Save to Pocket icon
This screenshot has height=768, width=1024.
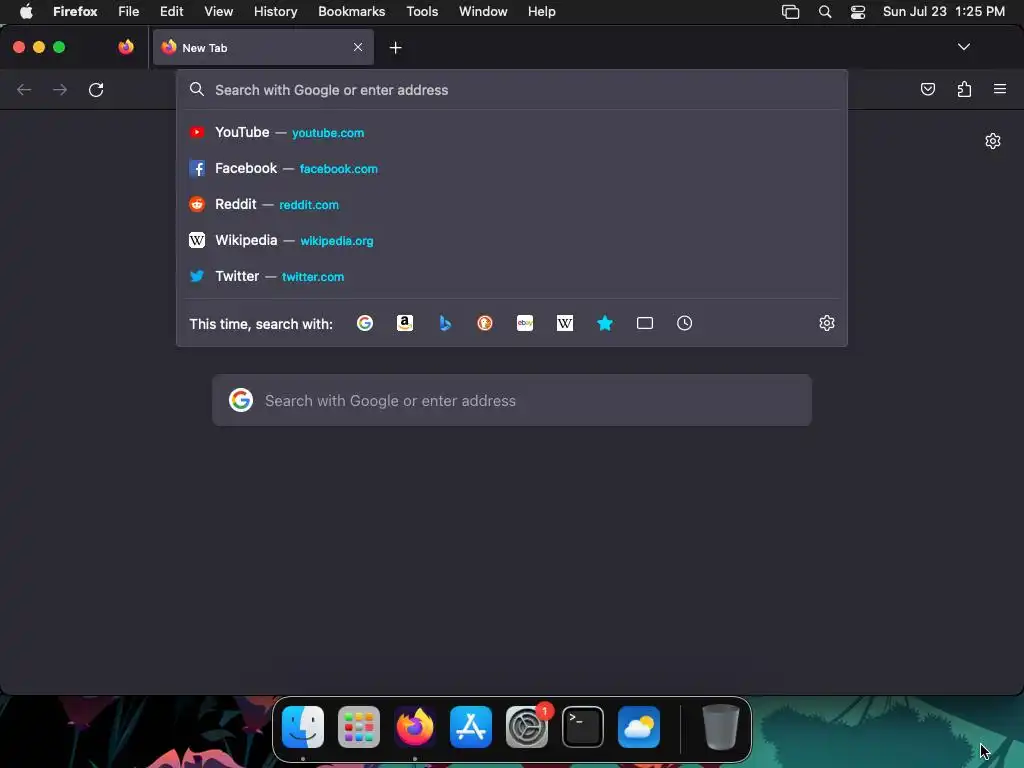[x=927, y=89]
